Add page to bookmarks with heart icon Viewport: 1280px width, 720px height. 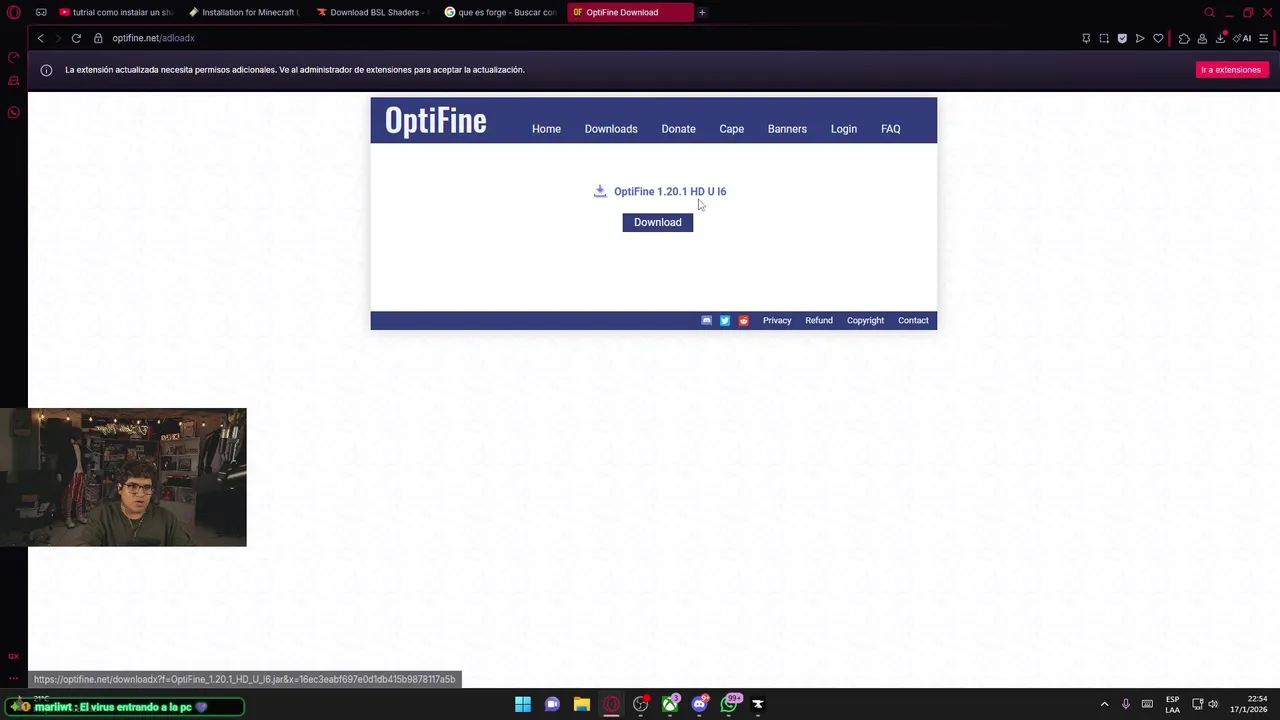coord(1158,38)
